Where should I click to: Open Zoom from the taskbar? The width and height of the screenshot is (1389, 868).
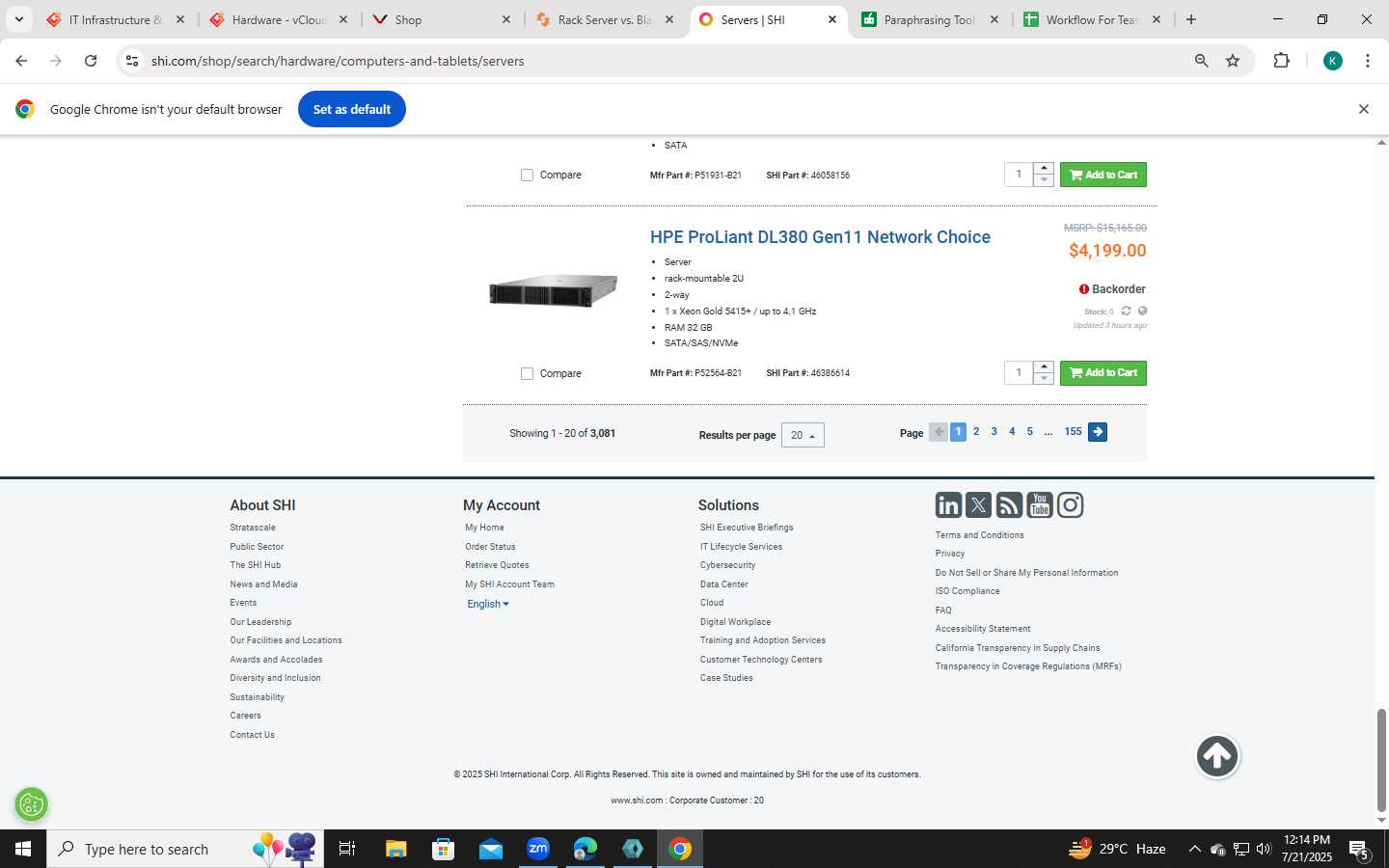pos(538,849)
